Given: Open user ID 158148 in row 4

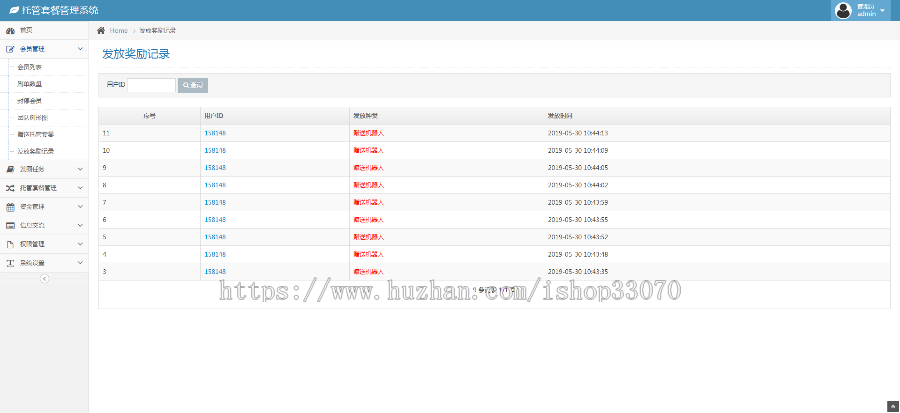Looking at the screenshot, I should [215, 254].
